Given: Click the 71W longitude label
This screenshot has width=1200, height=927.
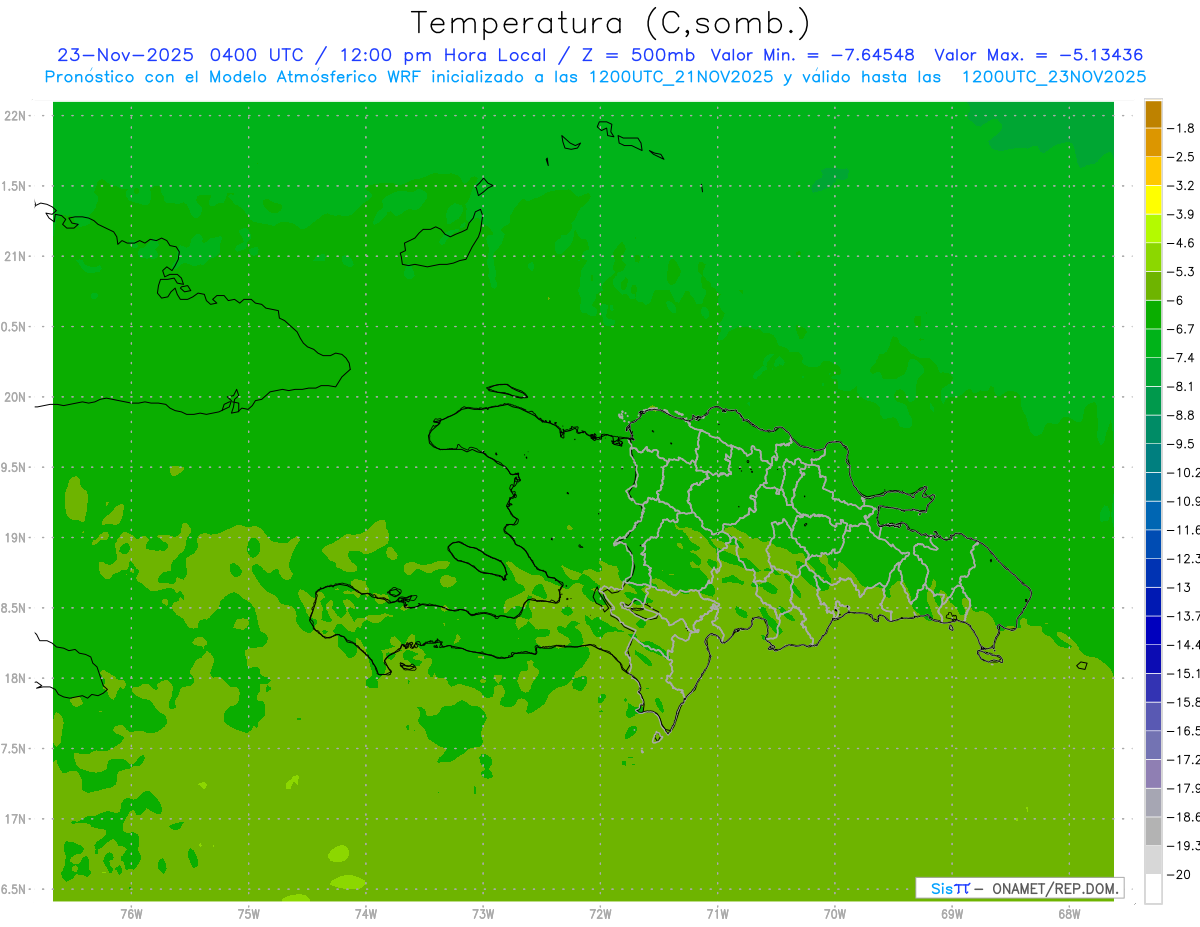Looking at the screenshot, I should click(x=717, y=914).
